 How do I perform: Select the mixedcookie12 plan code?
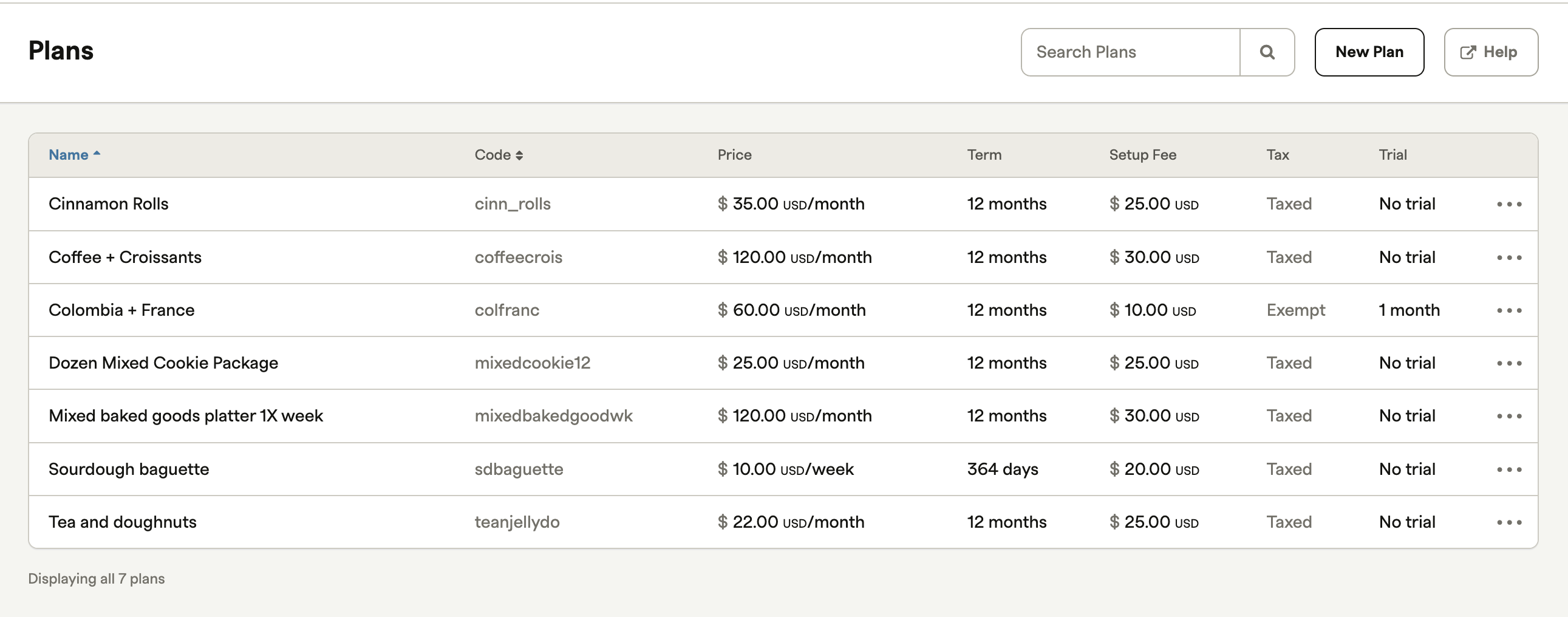coord(532,363)
